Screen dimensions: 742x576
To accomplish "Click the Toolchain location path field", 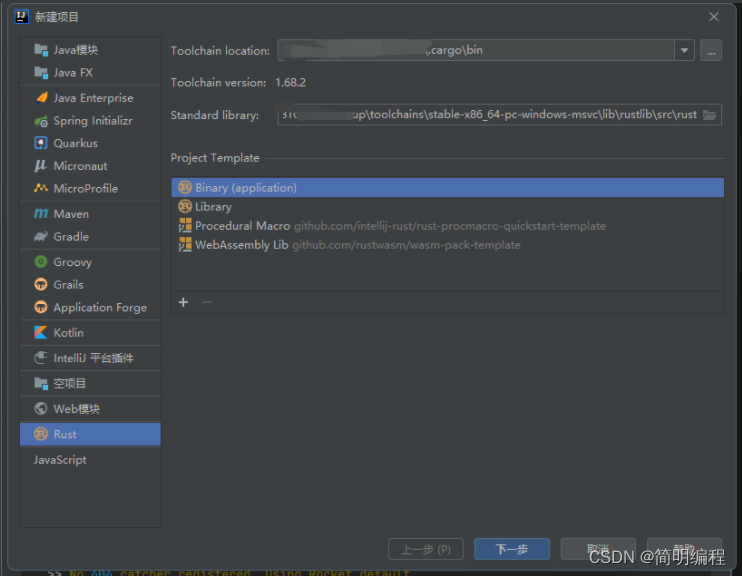I will click(x=476, y=50).
